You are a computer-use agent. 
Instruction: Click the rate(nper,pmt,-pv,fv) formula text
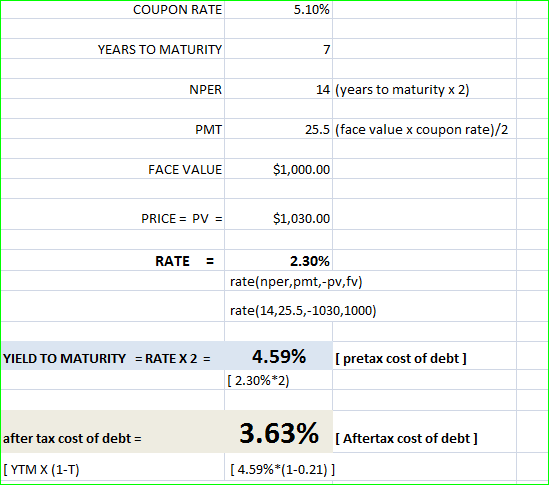point(296,282)
